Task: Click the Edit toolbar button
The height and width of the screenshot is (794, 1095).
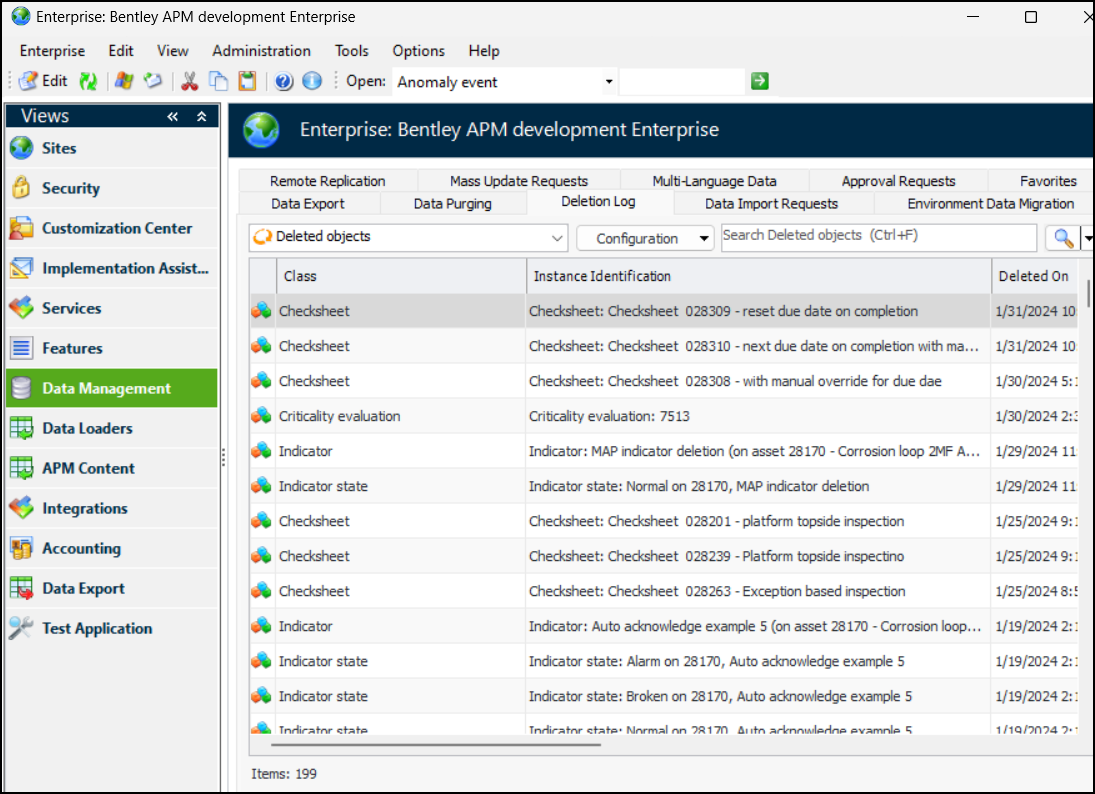Action: coord(43,82)
